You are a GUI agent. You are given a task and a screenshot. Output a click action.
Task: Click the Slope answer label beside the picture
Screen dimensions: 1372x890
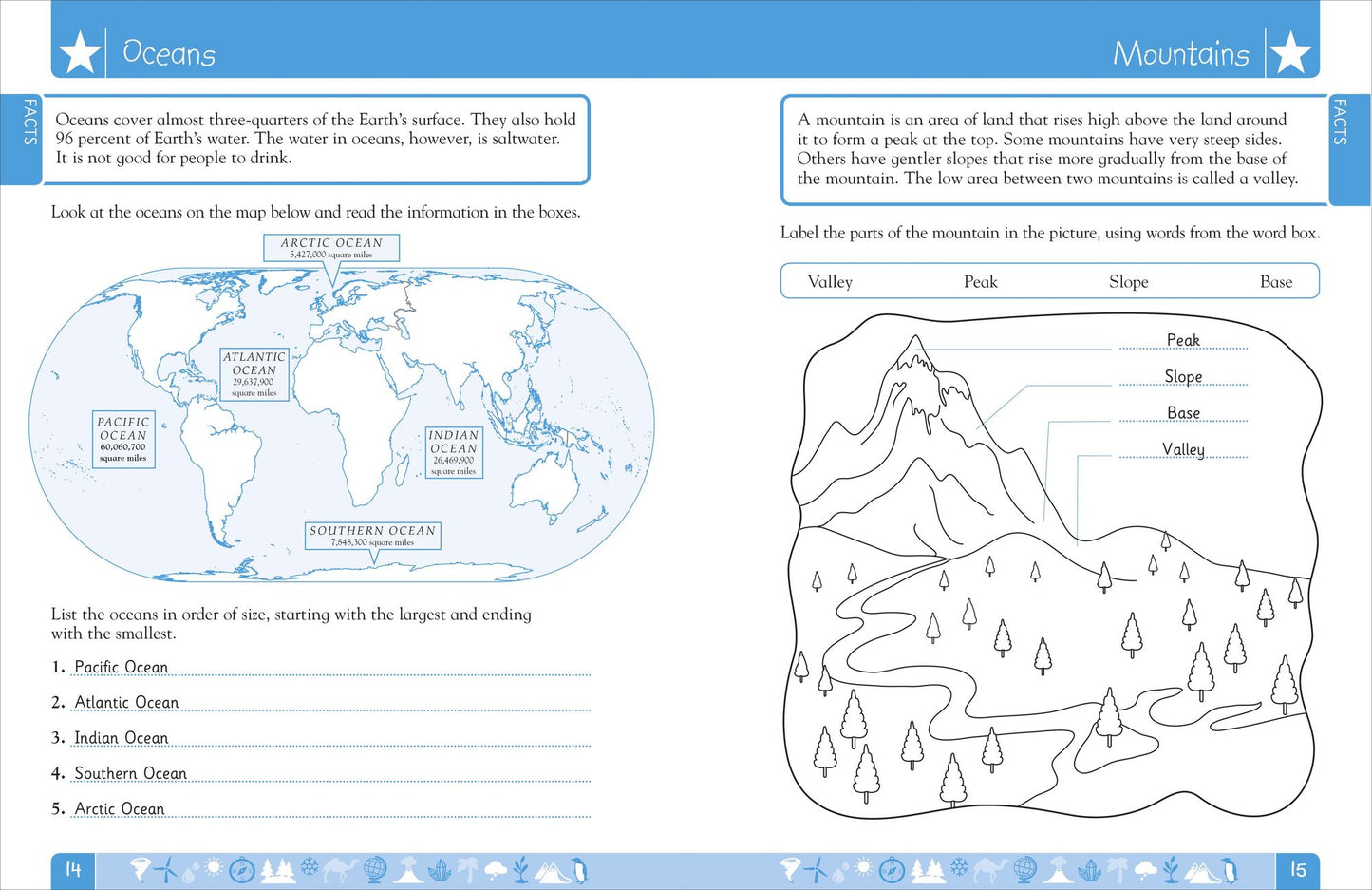(x=1183, y=376)
